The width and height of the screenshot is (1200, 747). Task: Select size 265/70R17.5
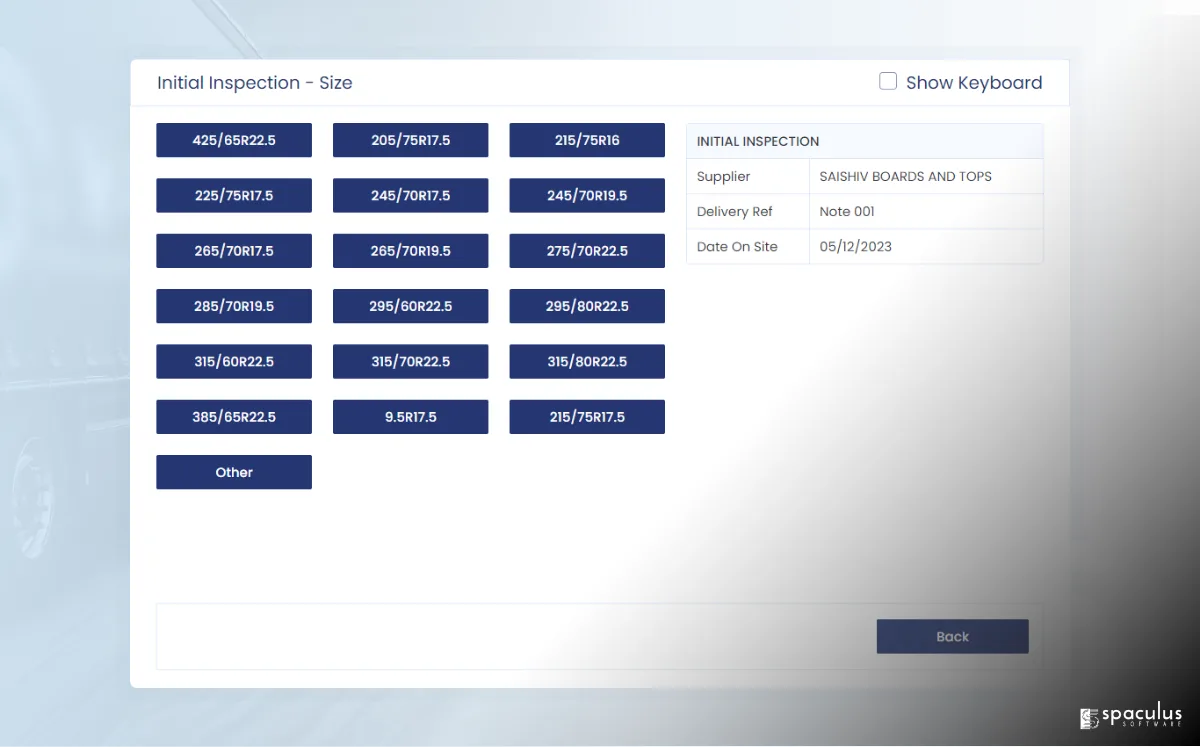point(234,251)
